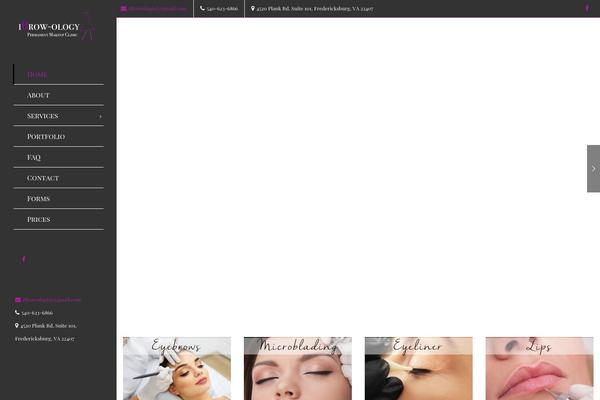The height and width of the screenshot is (400, 600).
Task: Go to Home menu item
Action: coord(59,74)
